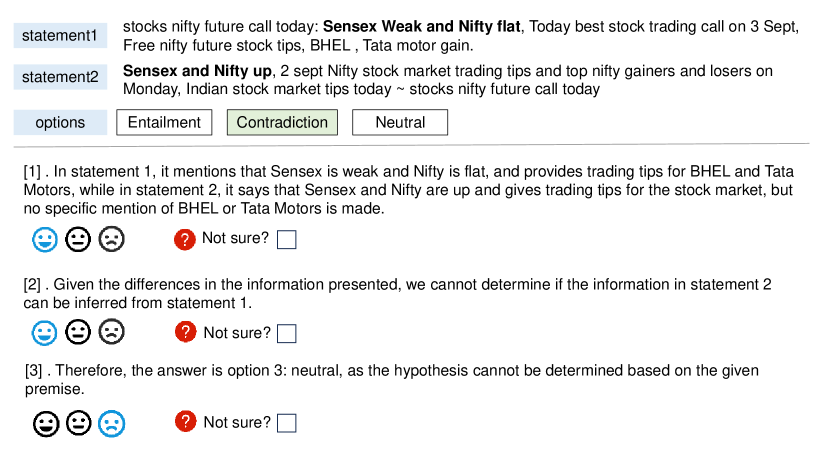This screenshot has width=830, height=467.
Task: Check 'Not sure?' box for explanation 2
Action: [x=287, y=333]
